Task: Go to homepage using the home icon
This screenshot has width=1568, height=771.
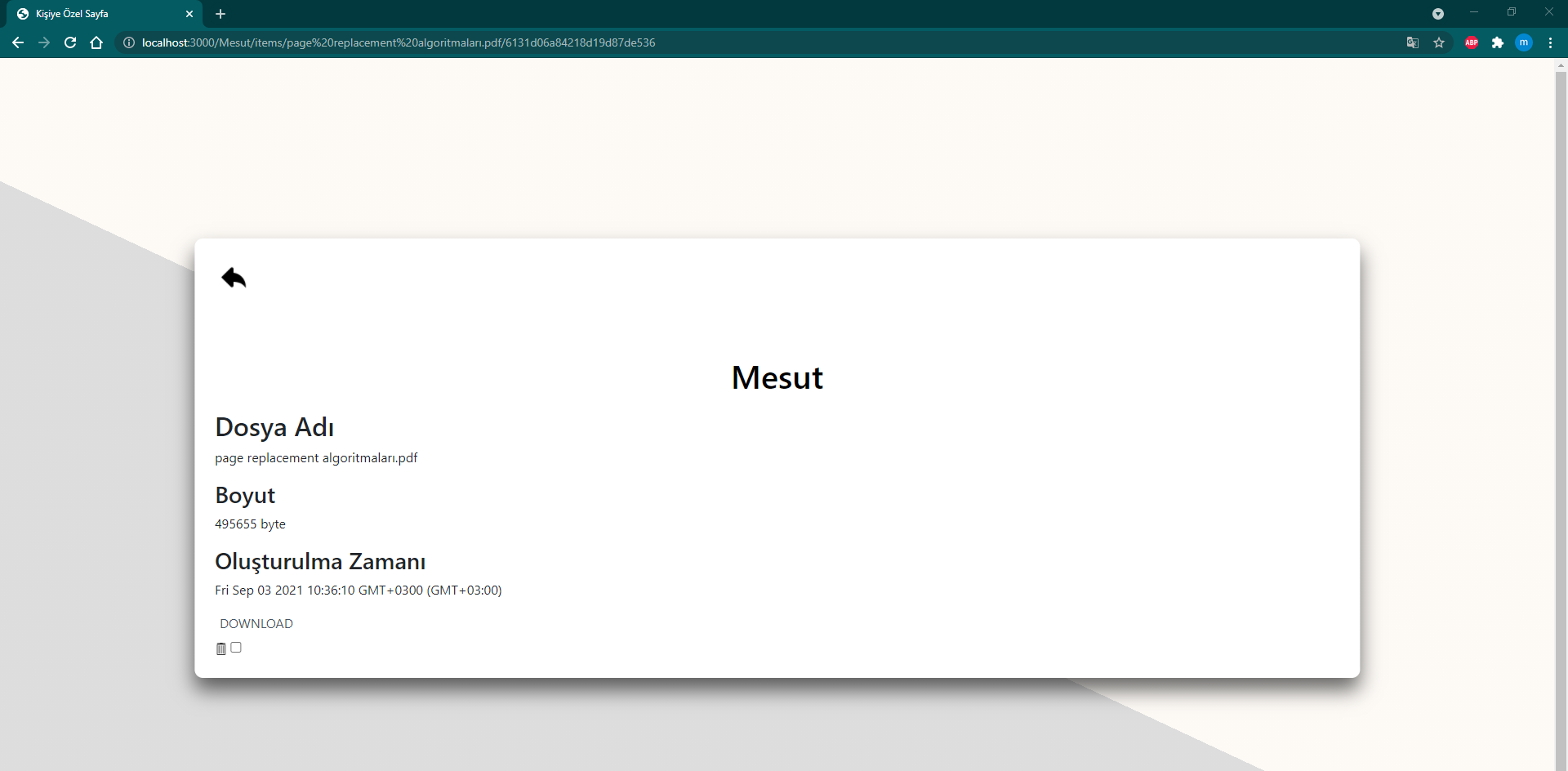Action: tap(96, 42)
